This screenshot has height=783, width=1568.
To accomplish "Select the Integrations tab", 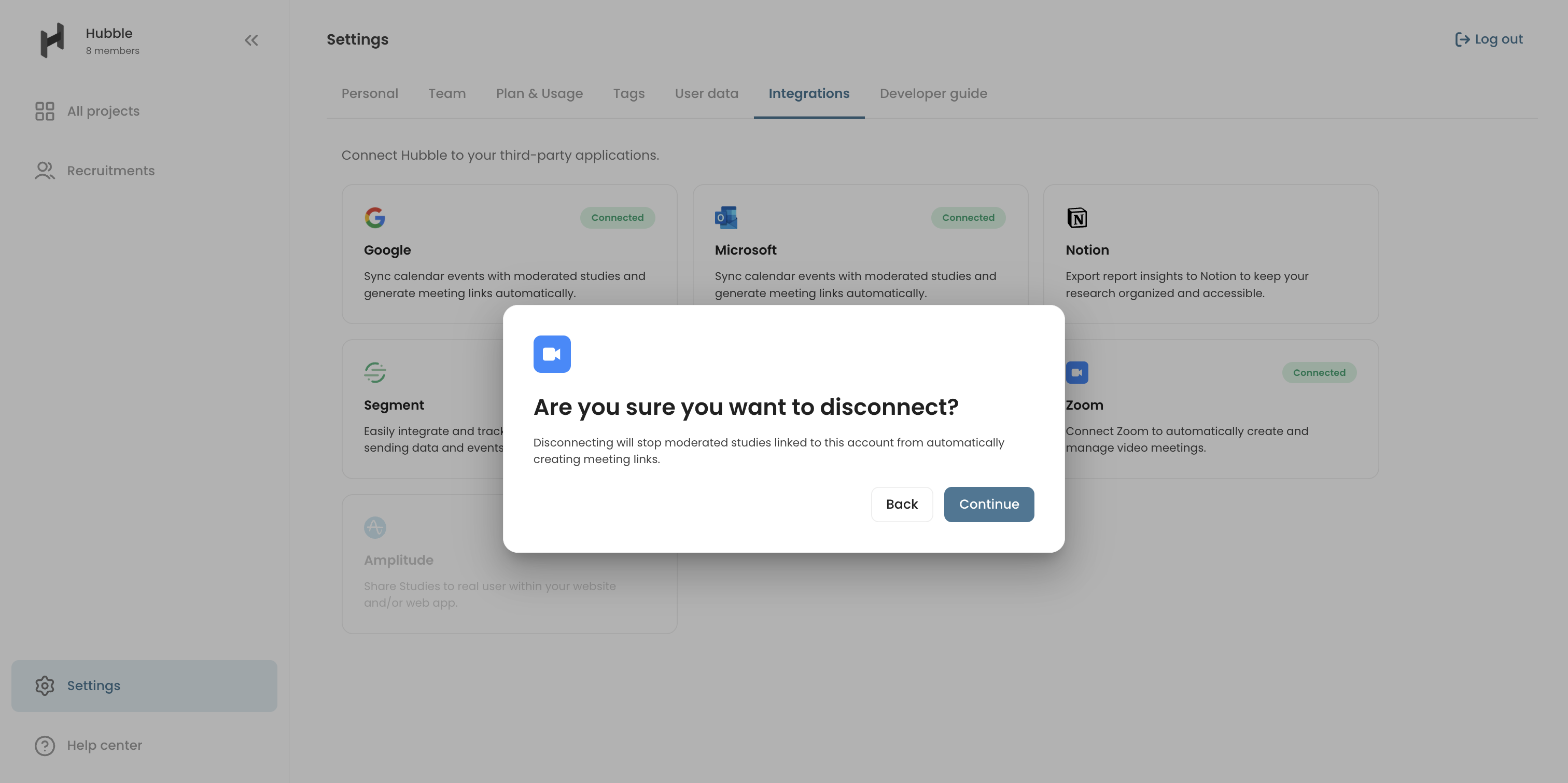I will [808, 93].
